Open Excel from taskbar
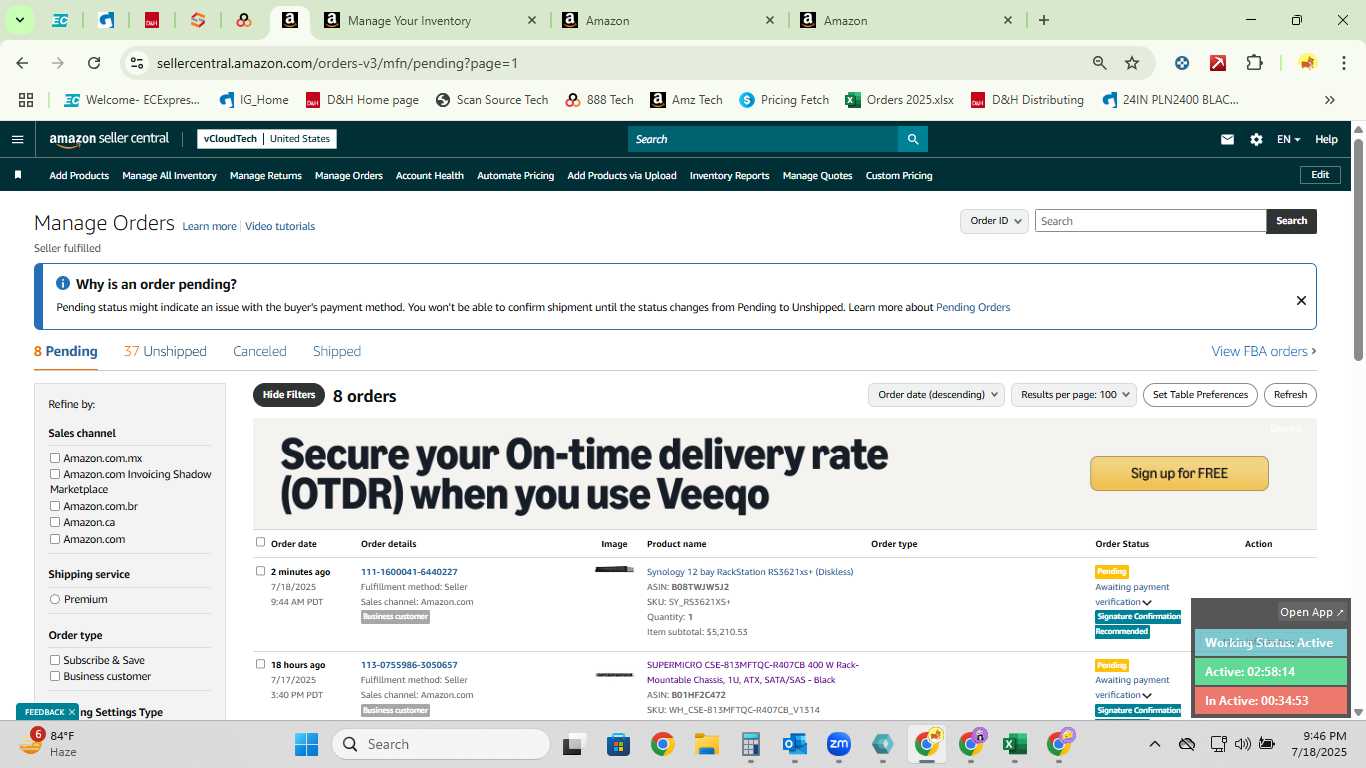1366x768 pixels. coord(1015,744)
